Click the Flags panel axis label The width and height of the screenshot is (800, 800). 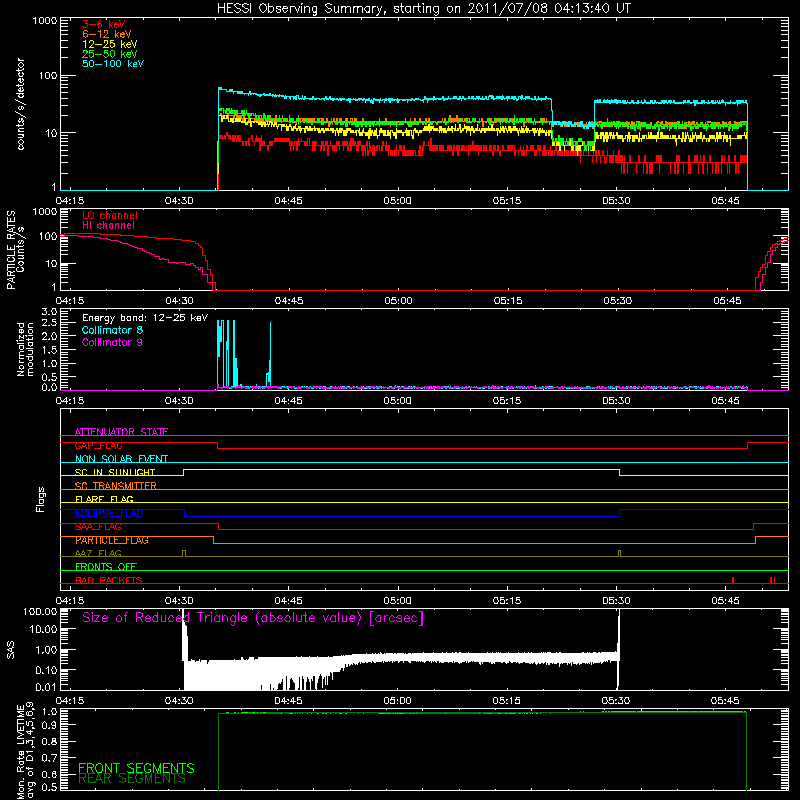41,499
